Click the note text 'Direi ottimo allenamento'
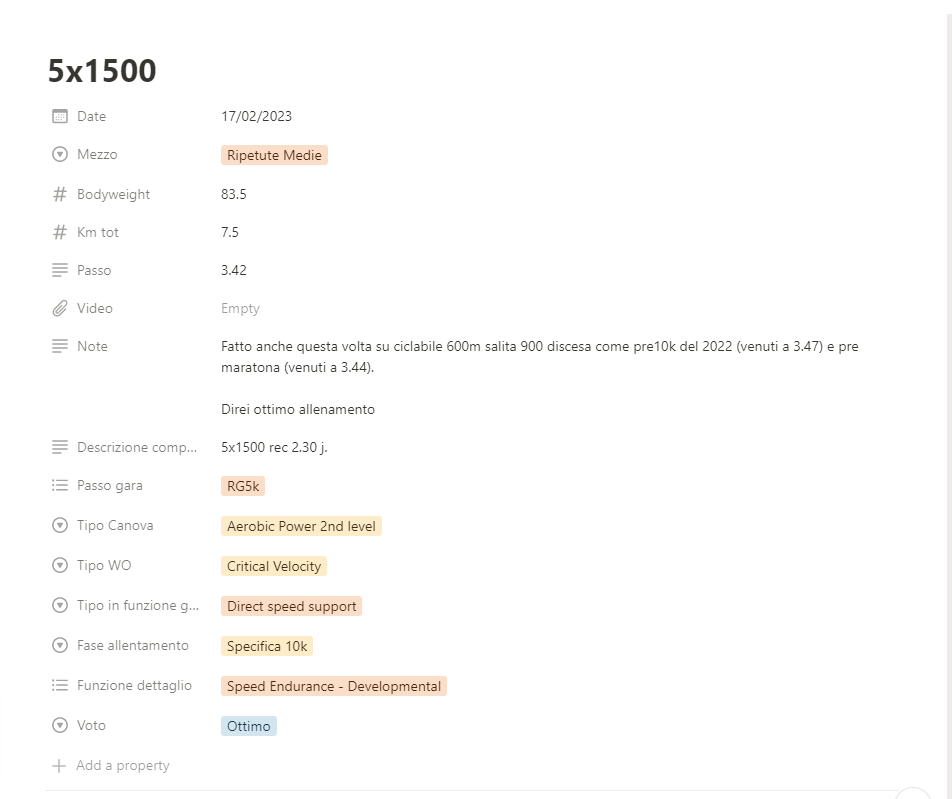 pyautogui.click(x=298, y=409)
